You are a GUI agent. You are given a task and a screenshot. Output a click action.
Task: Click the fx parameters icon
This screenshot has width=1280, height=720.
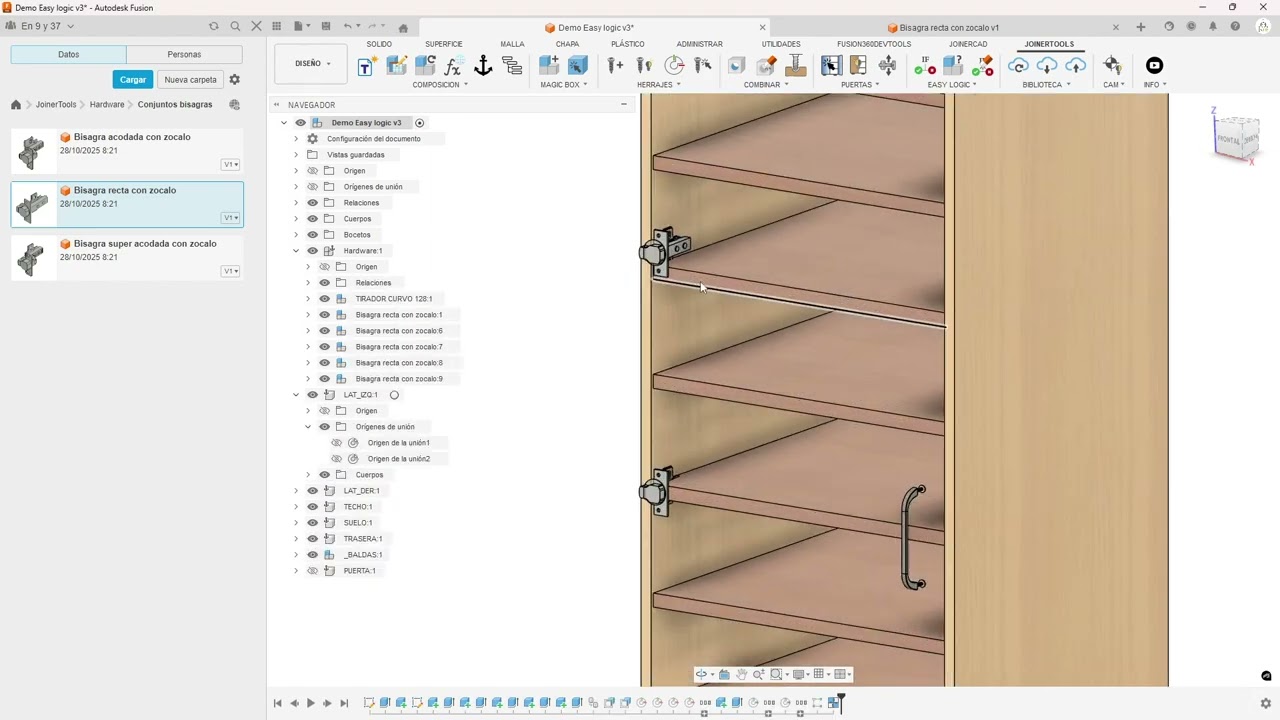pyautogui.click(x=453, y=66)
